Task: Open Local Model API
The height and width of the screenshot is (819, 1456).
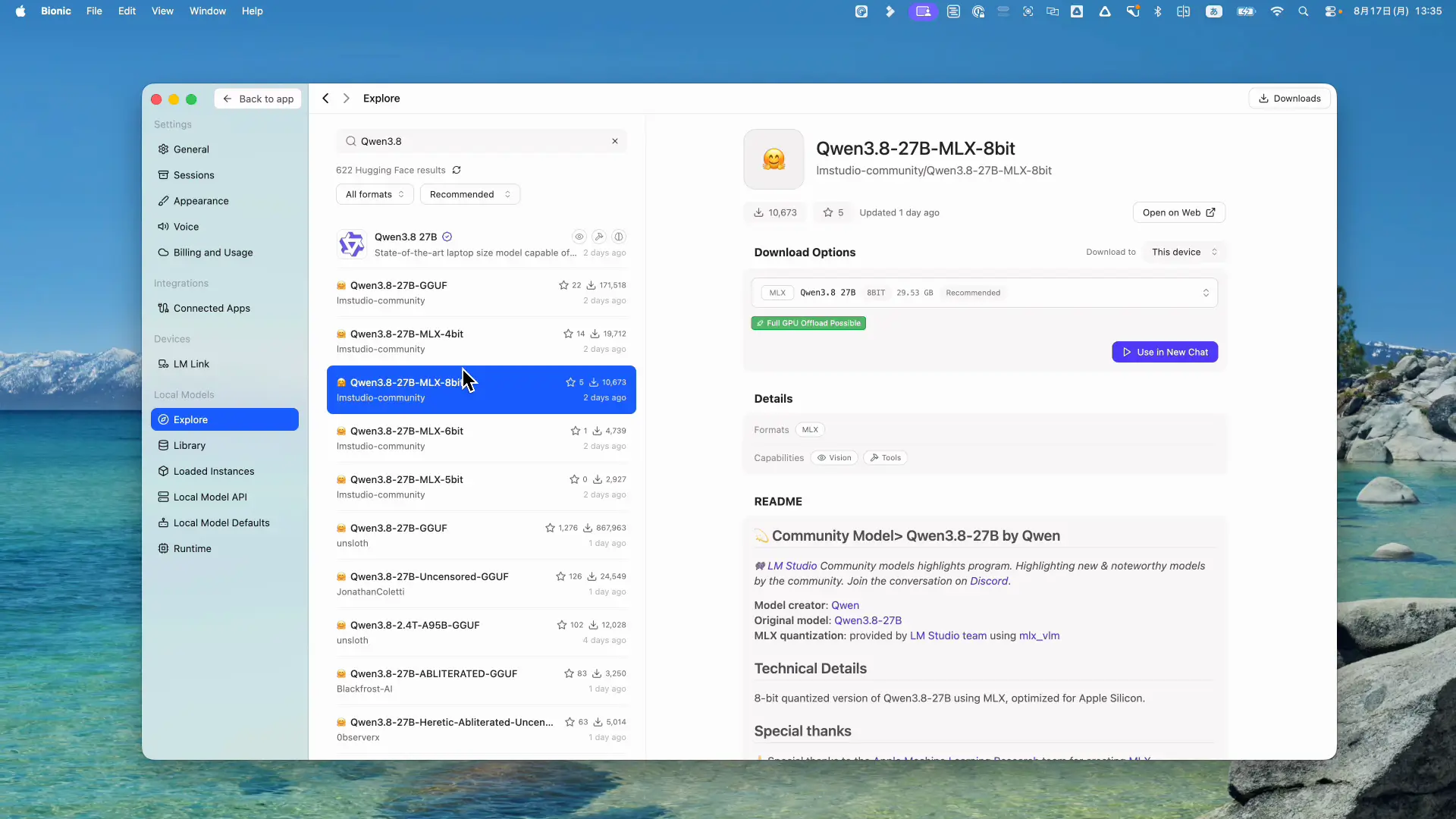Action: (x=224, y=497)
